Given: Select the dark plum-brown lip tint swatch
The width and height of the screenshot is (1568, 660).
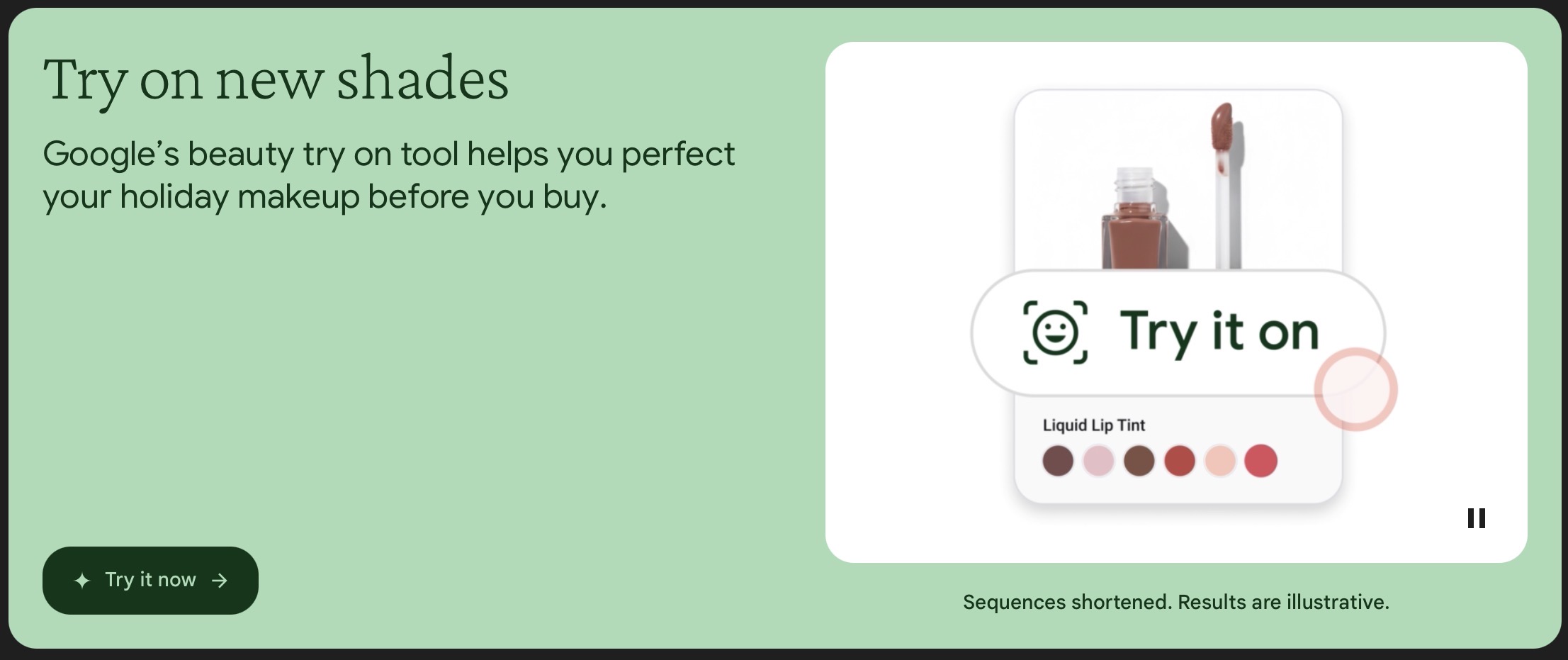Looking at the screenshot, I should [x=1058, y=461].
